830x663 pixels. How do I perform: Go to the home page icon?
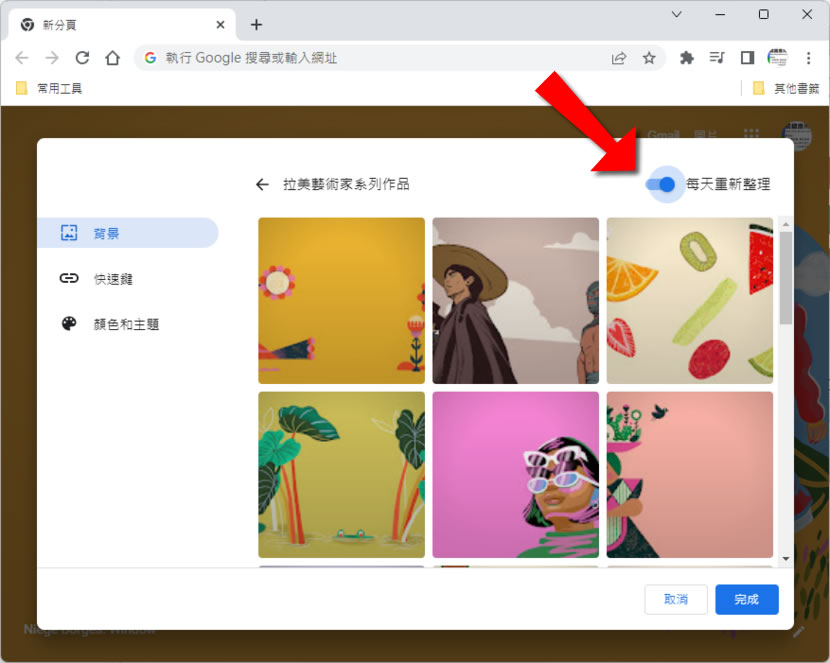112,58
